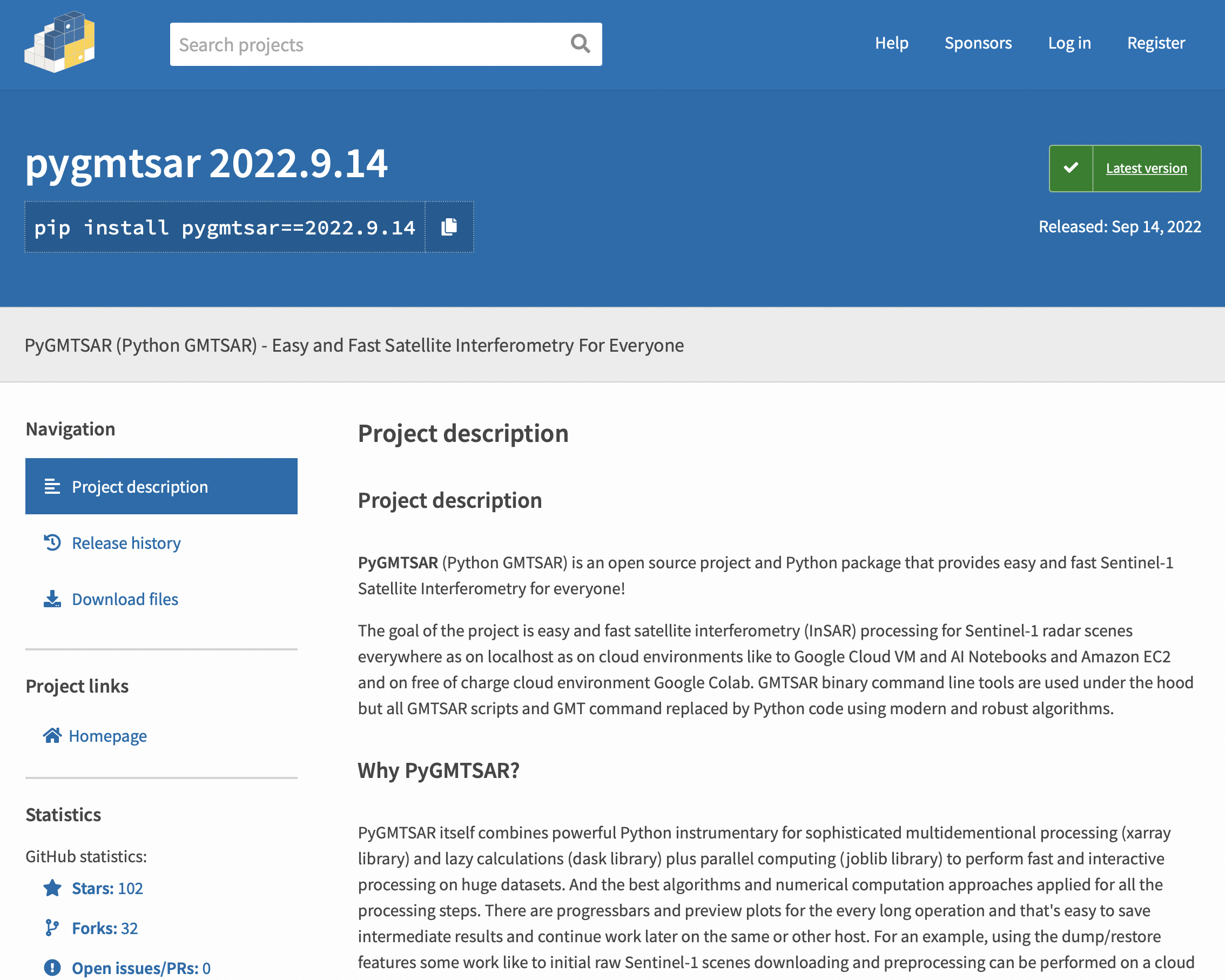Click the search magnifier icon

[x=580, y=44]
